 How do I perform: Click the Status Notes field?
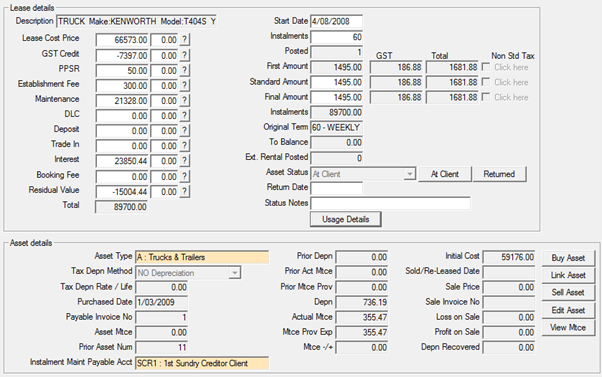[390, 203]
